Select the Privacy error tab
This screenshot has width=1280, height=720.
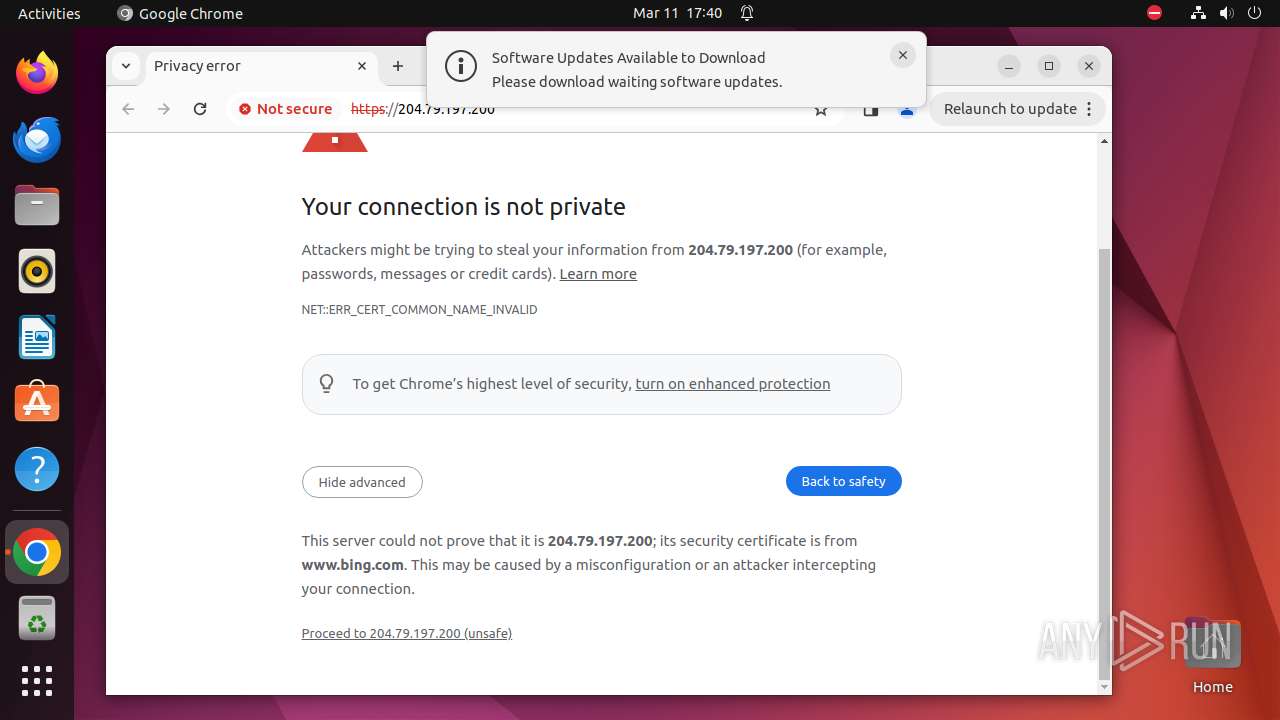[260, 66]
